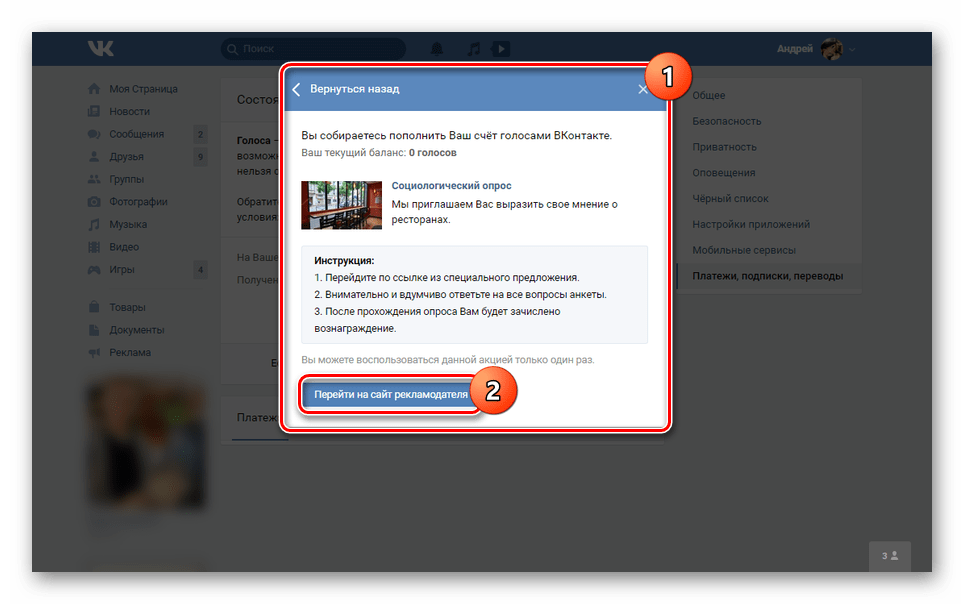964x604 pixels.
Task: Open notifications bell icon
Action: click(437, 49)
